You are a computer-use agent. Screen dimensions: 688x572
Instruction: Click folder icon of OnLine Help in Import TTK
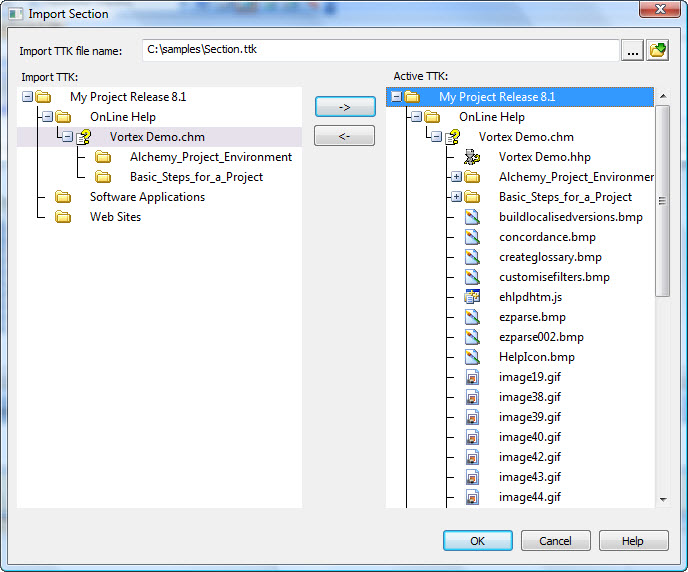click(x=63, y=117)
